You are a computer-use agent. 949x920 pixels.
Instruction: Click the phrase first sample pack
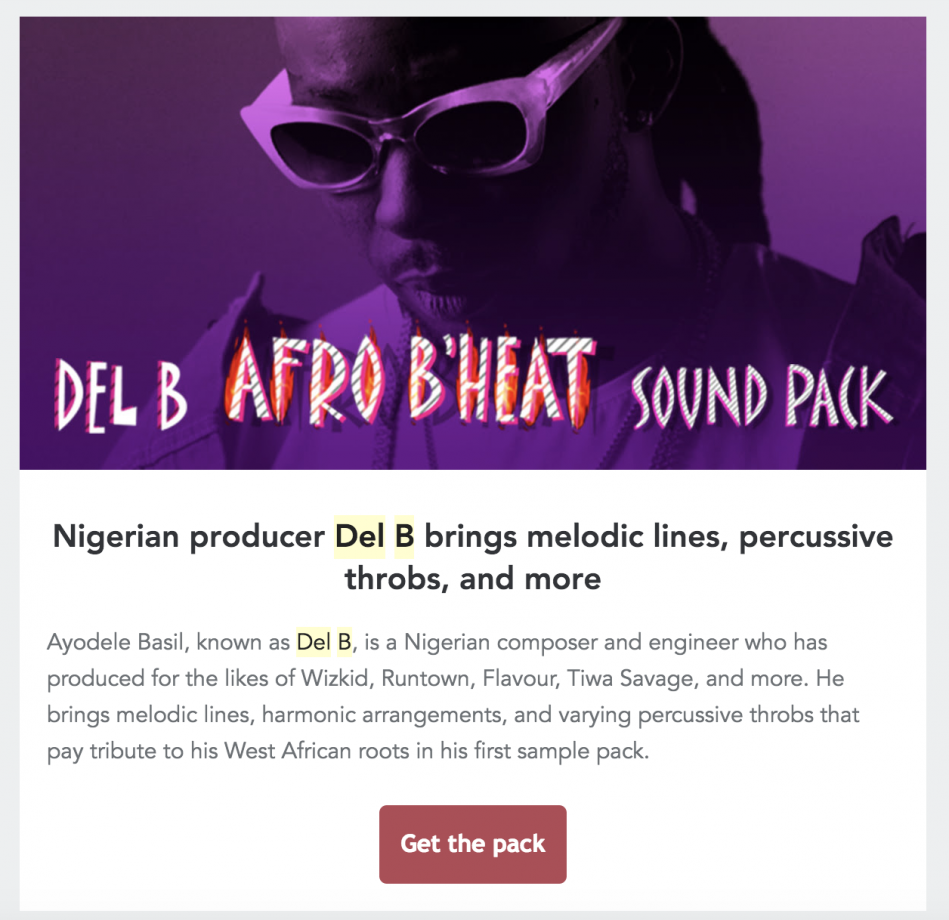563,751
